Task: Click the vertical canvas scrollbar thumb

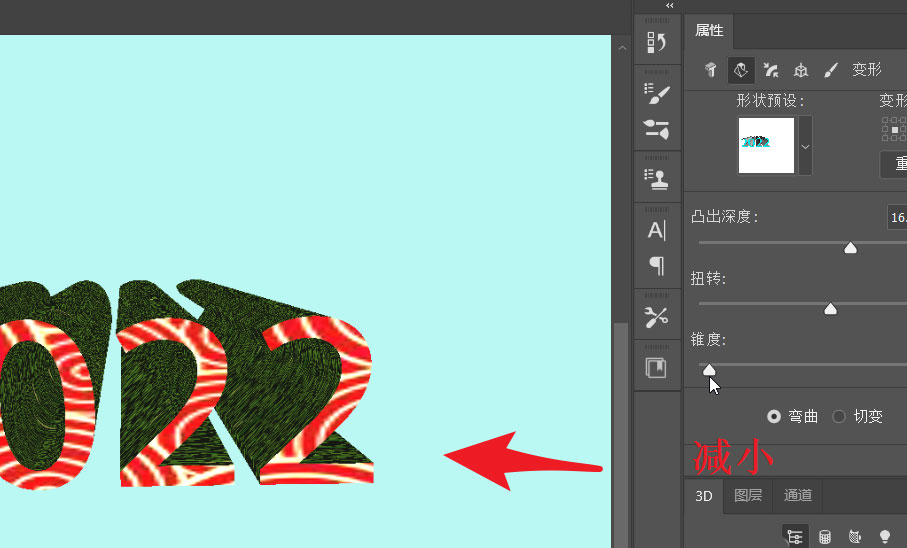Action: click(x=621, y=435)
